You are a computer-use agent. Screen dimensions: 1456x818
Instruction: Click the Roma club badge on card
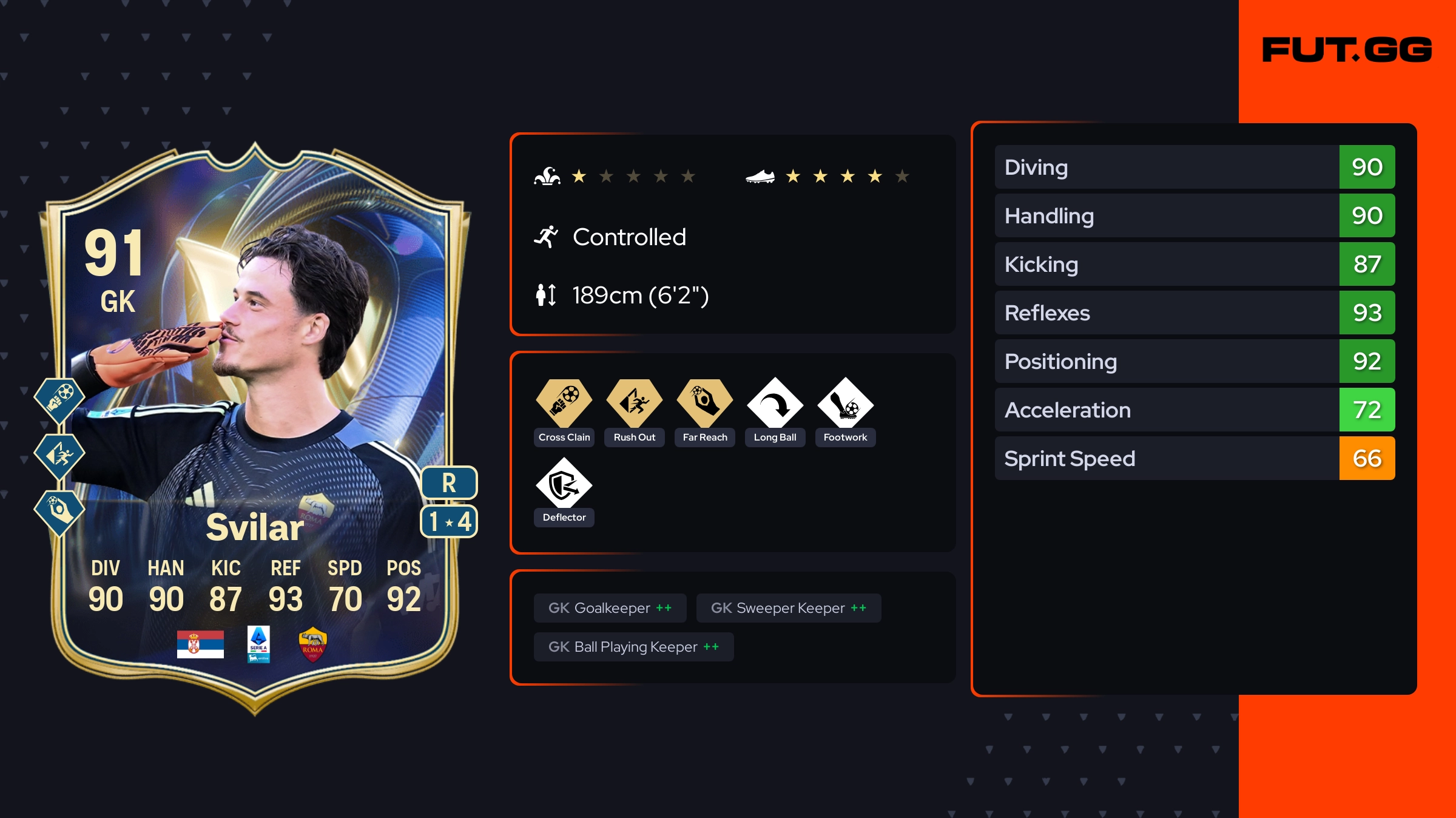click(313, 644)
